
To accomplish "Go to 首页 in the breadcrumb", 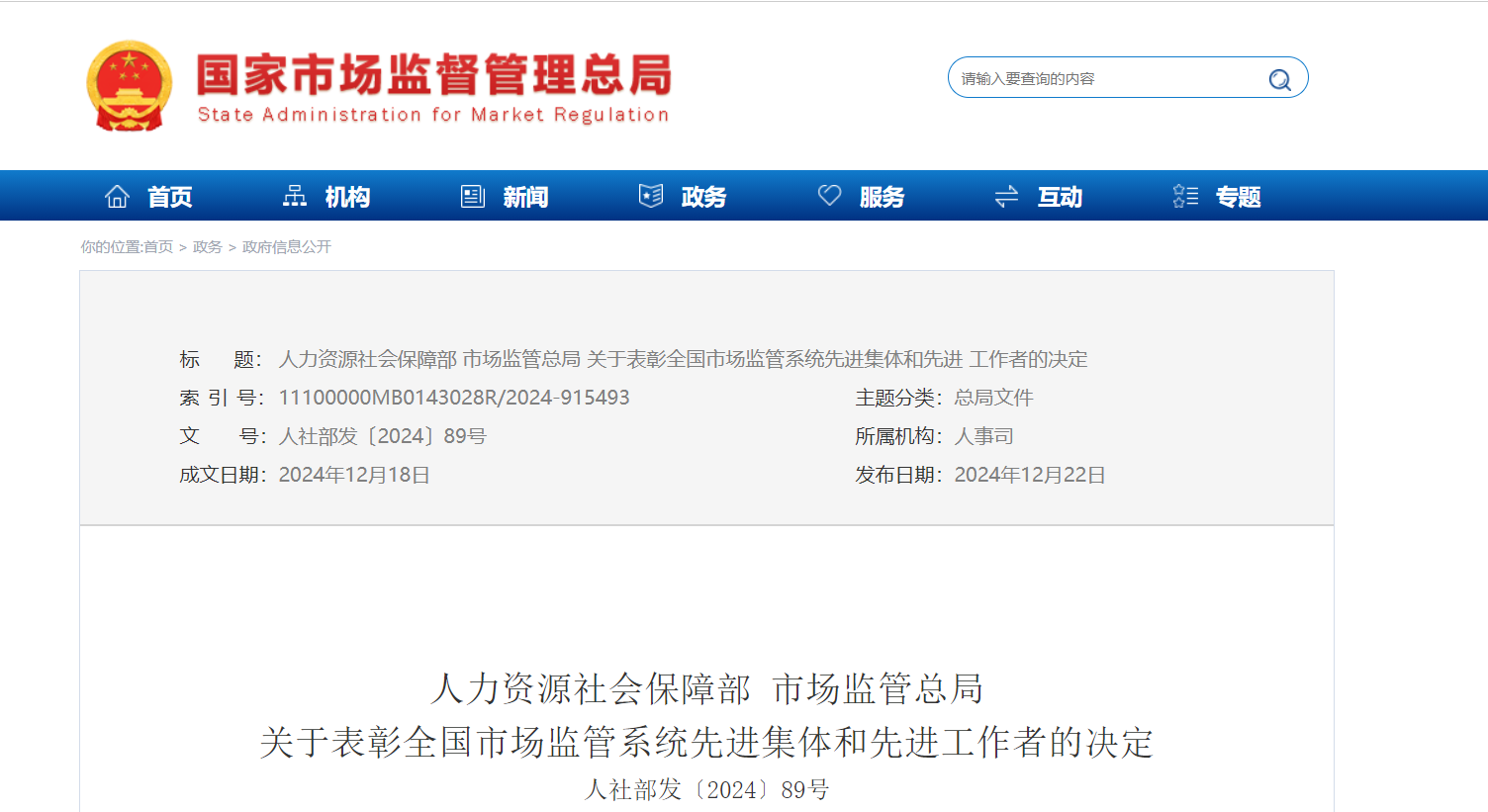I will click(158, 247).
